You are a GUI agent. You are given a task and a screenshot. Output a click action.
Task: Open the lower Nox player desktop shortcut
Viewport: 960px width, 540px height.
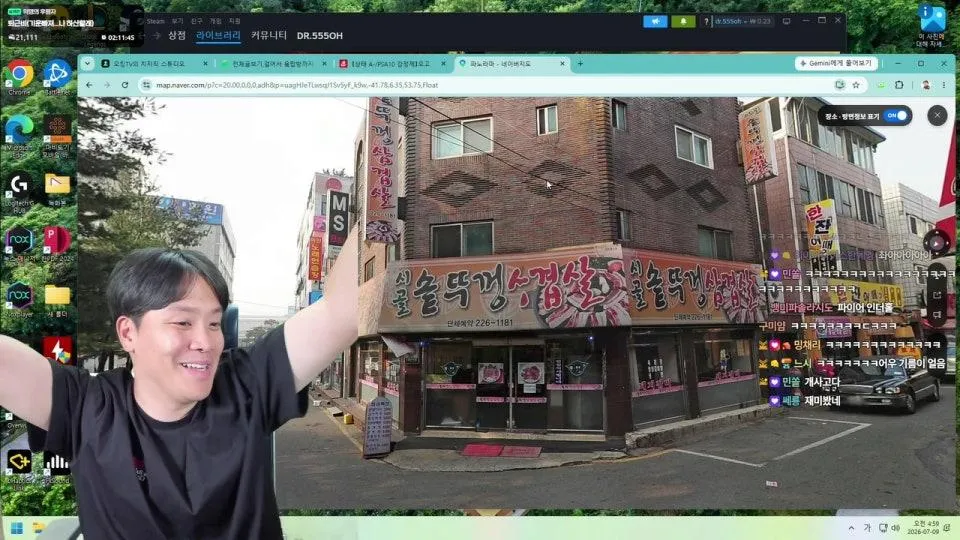tap(20, 299)
